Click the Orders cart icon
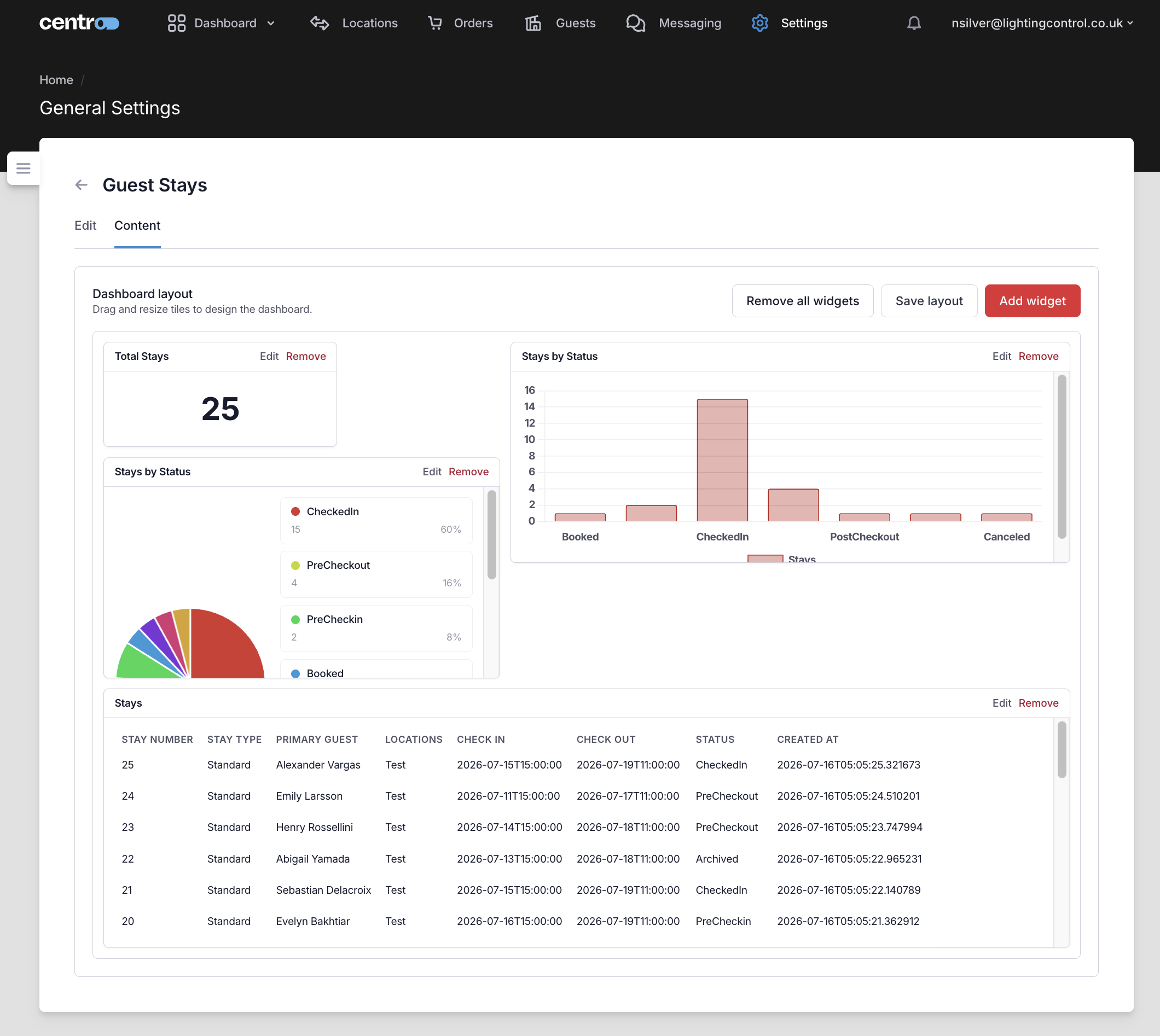 (x=435, y=23)
